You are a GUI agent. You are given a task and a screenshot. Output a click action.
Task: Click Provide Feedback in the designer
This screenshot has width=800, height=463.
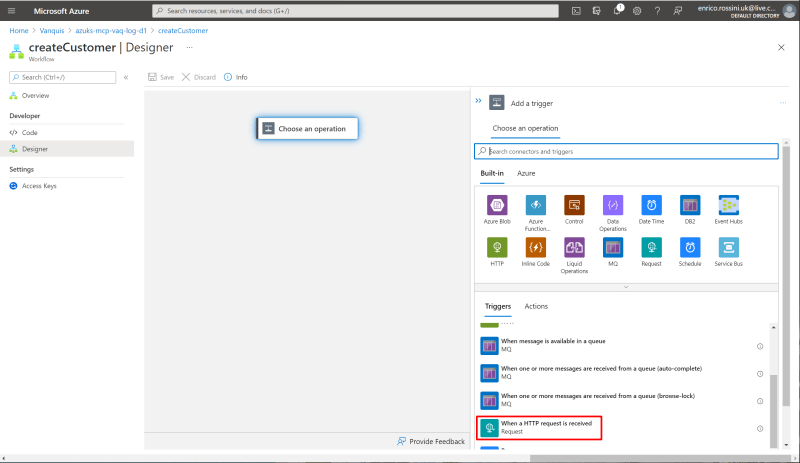coord(431,442)
